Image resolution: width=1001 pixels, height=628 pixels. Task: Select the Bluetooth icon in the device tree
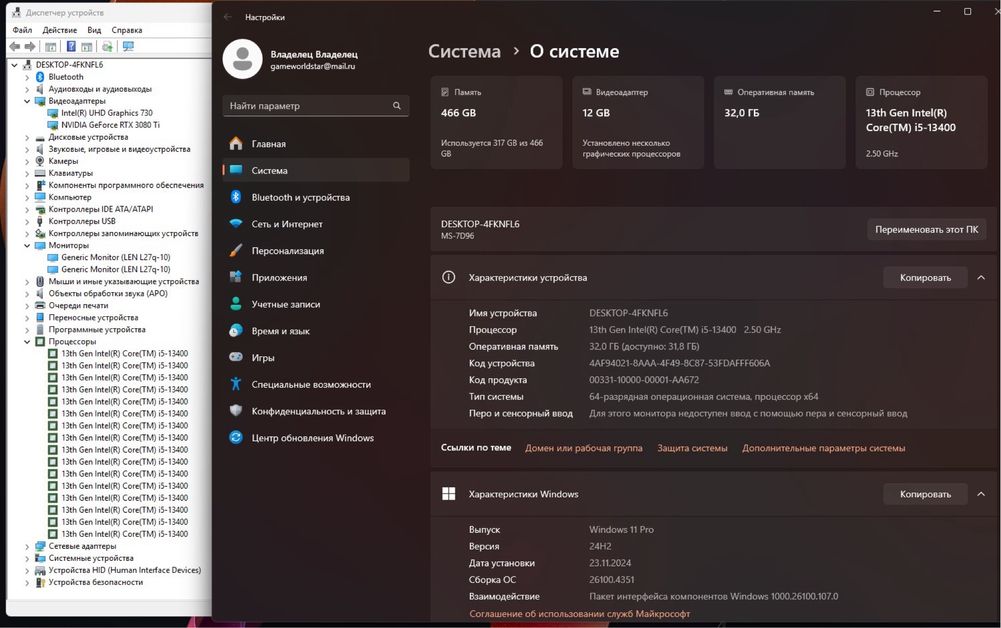pyautogui.click(x=40, y=77)
